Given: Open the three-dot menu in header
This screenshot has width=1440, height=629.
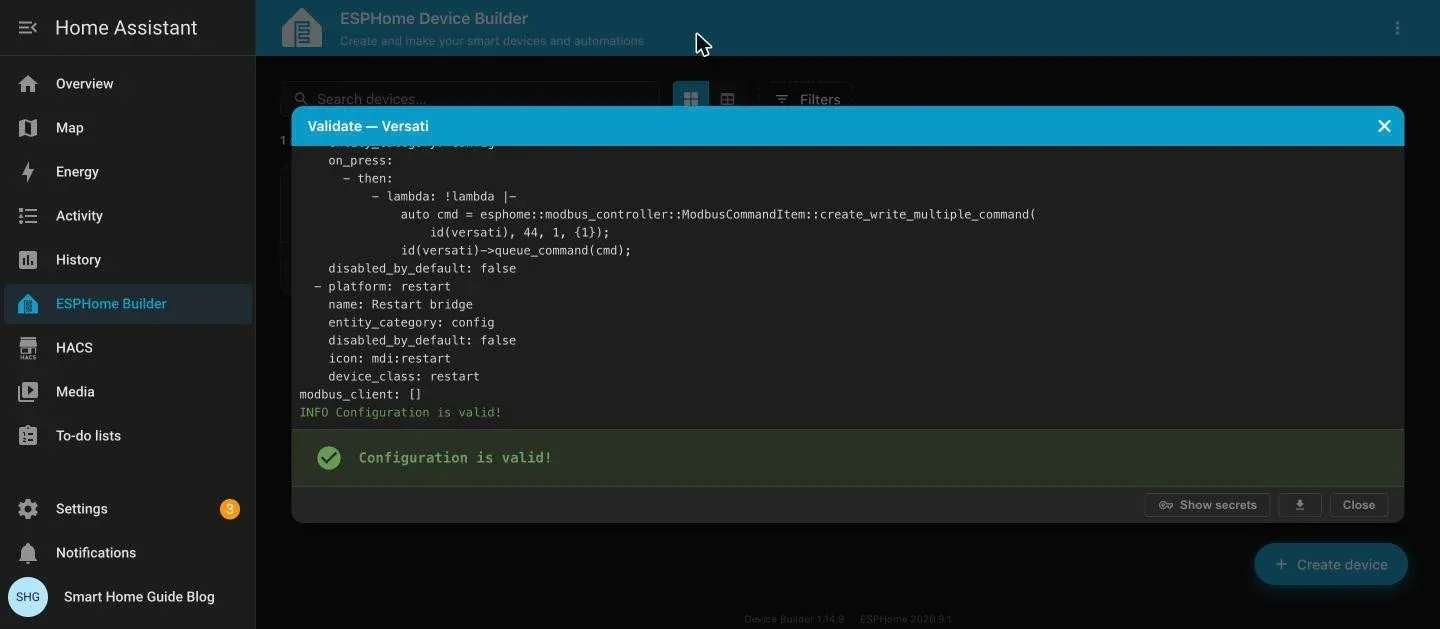Looking at the screenshot, I should coord(1397,28).
